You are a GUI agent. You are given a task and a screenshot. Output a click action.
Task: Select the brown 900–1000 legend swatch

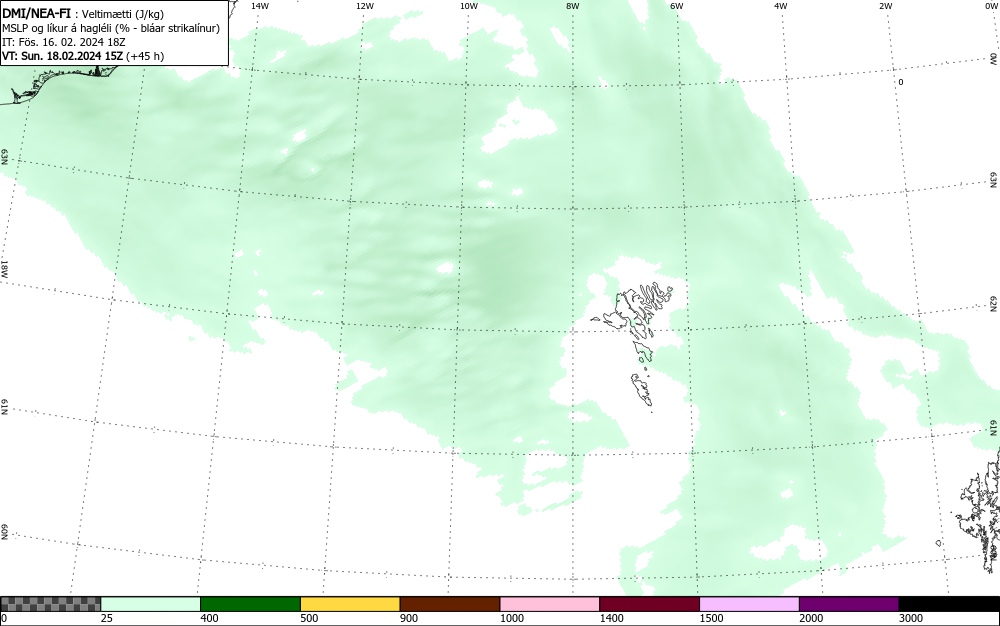point(450,604)
